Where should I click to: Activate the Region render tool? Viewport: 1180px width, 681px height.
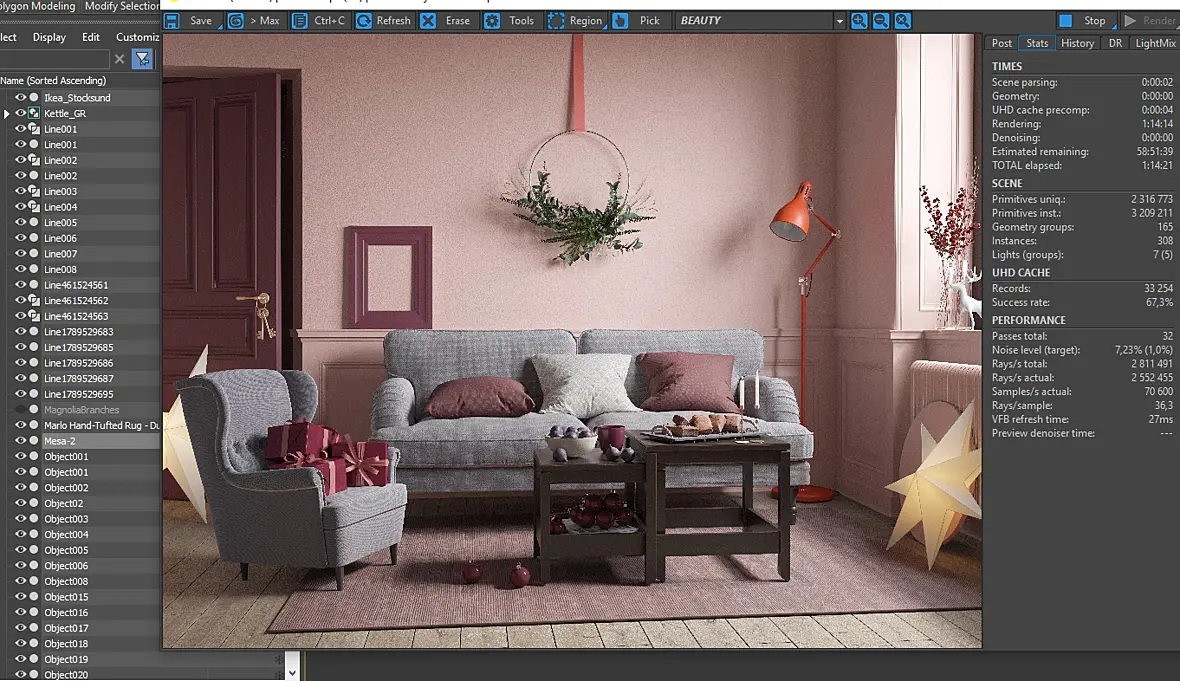click(576, 20)
